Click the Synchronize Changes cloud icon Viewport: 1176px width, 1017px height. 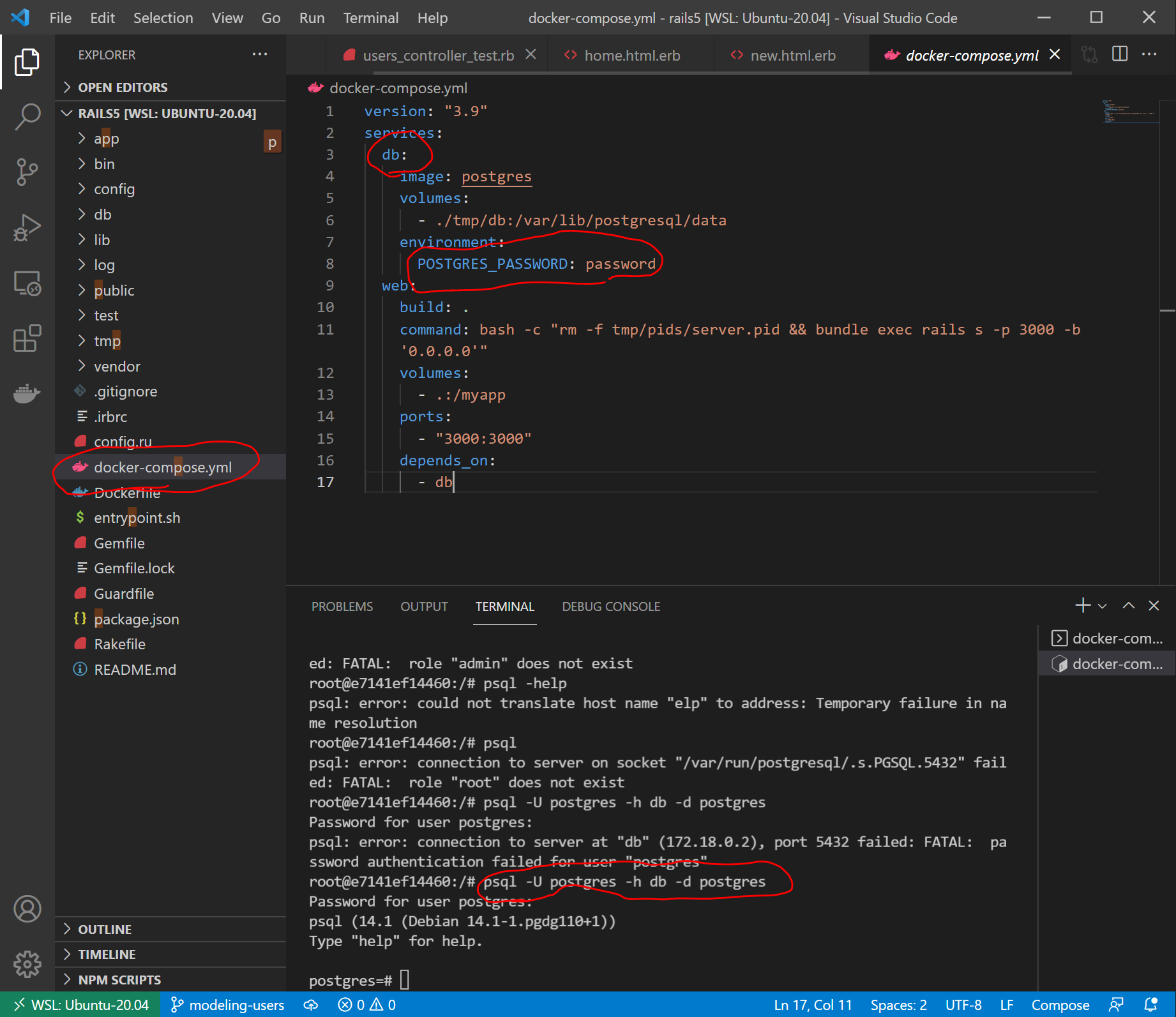click(x=311, y=1005)
